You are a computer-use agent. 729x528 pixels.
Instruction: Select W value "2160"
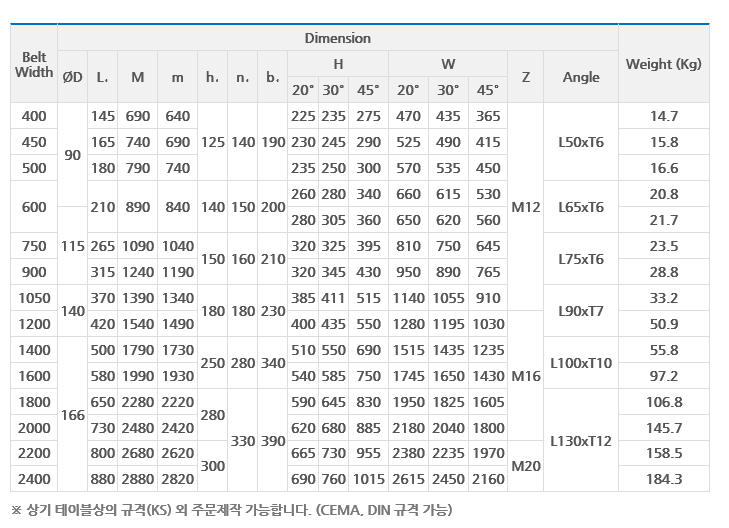[x=488, y=479]
